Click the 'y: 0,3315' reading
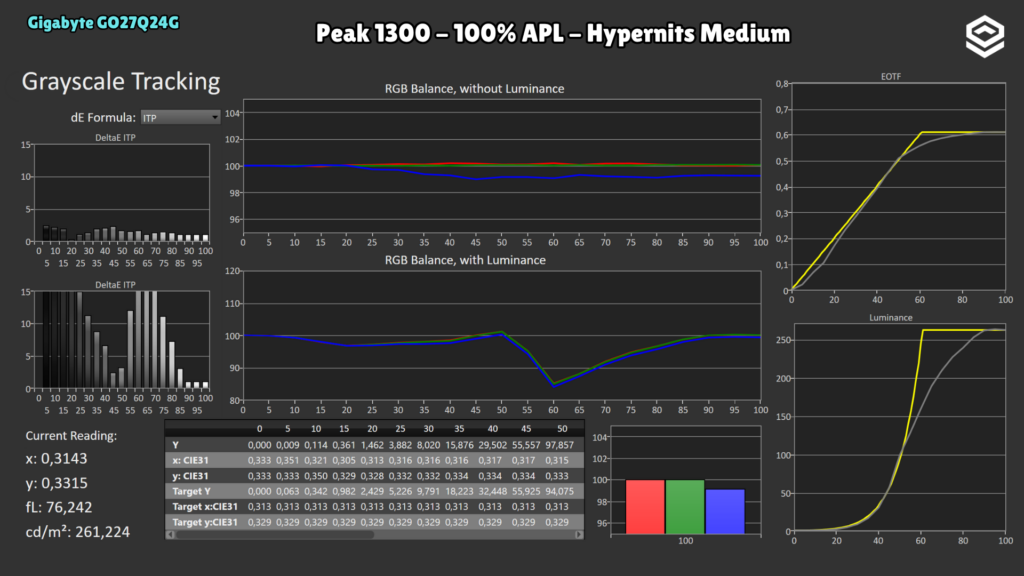 (x=56, y=483)
